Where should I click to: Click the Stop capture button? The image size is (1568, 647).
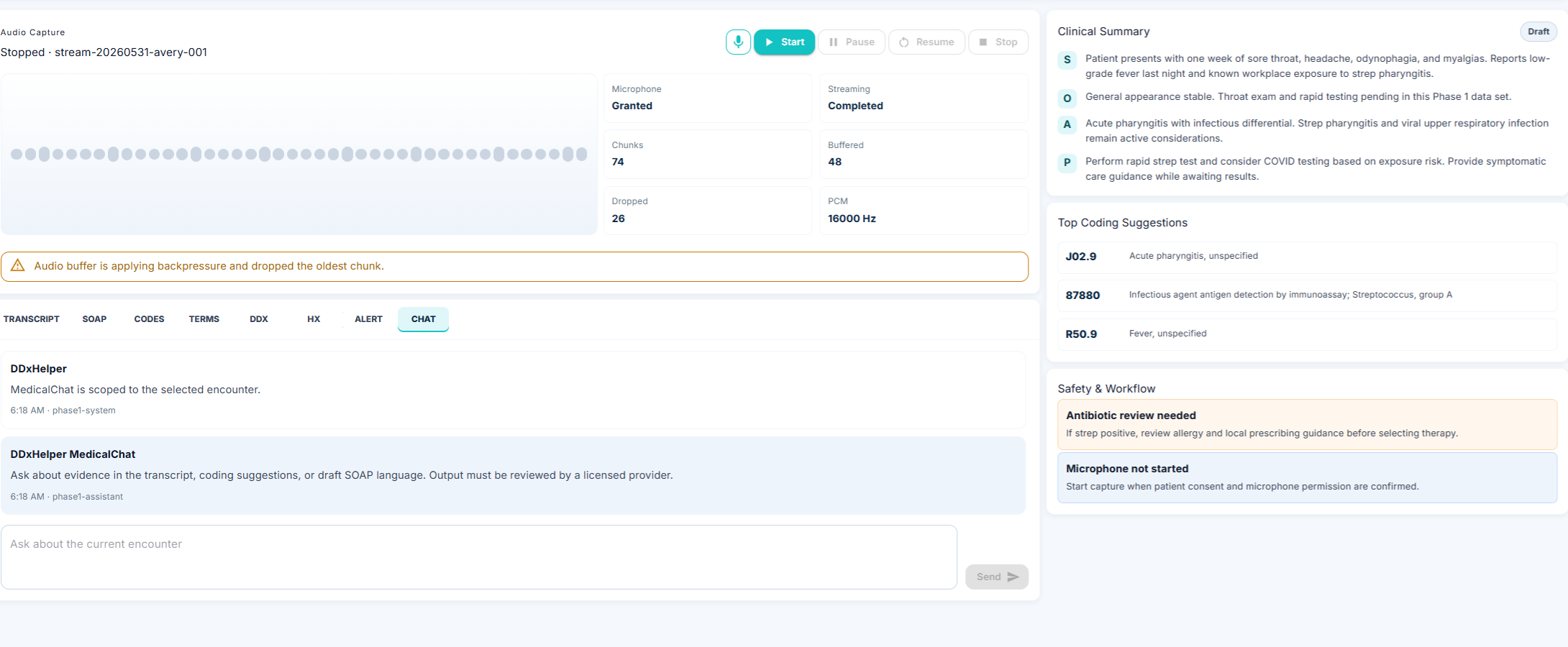[998, 42]
